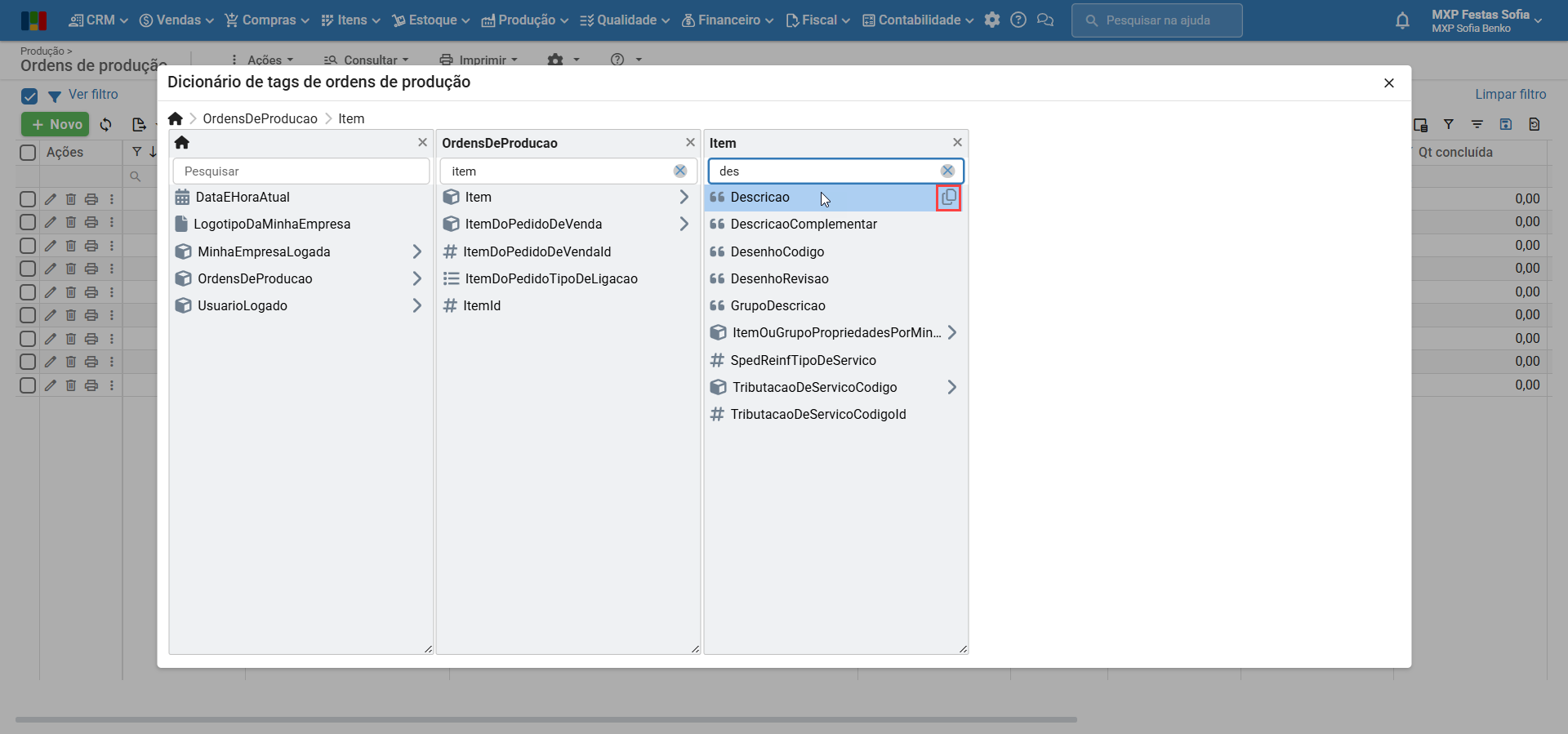The width and height of the screenshot is (1568, 734).
Task: Clear the 'item' search field
Action: tap(679, 171)
